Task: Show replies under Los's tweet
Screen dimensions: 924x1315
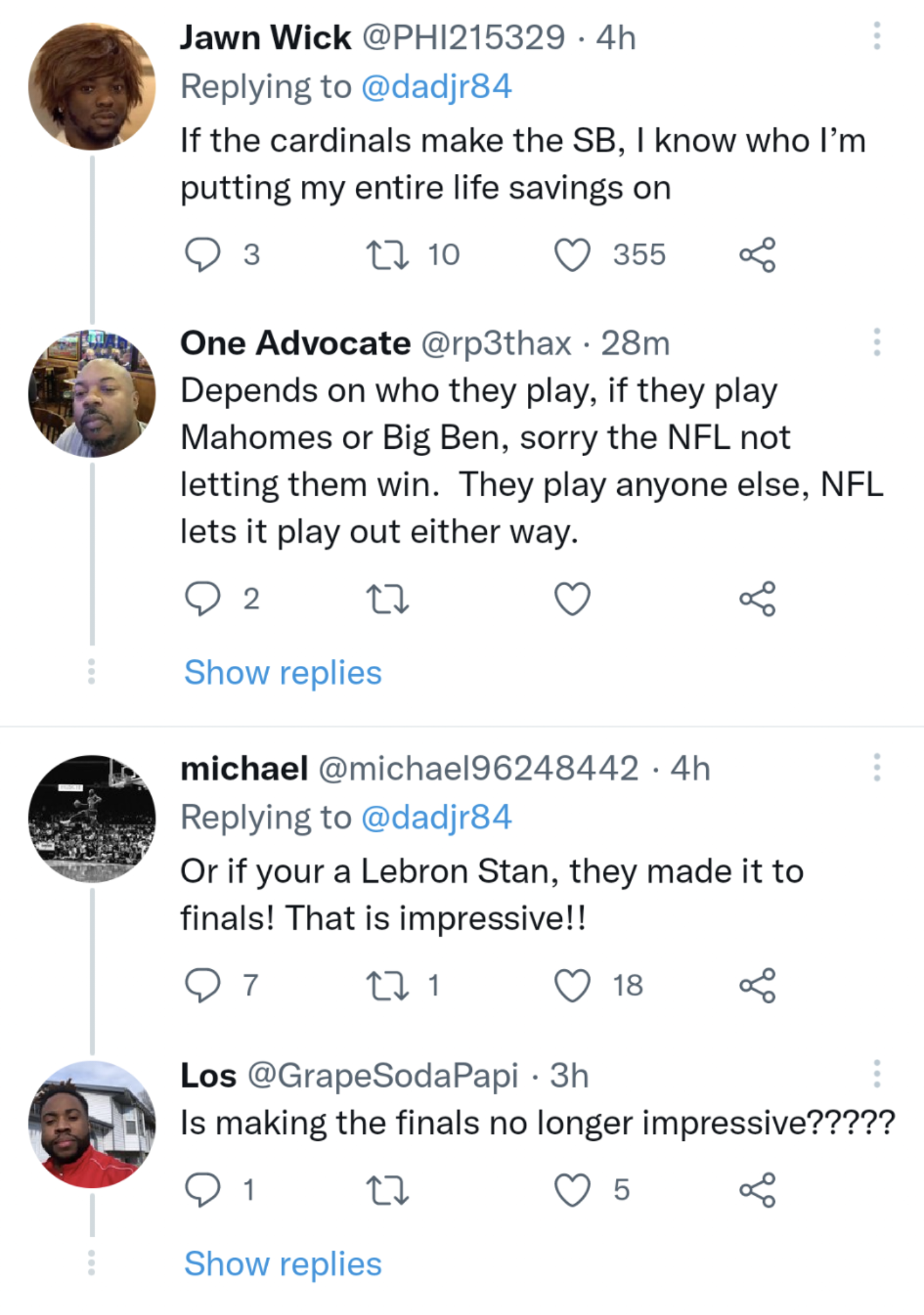Action: pyautogui.click(x=283, y=1264)
